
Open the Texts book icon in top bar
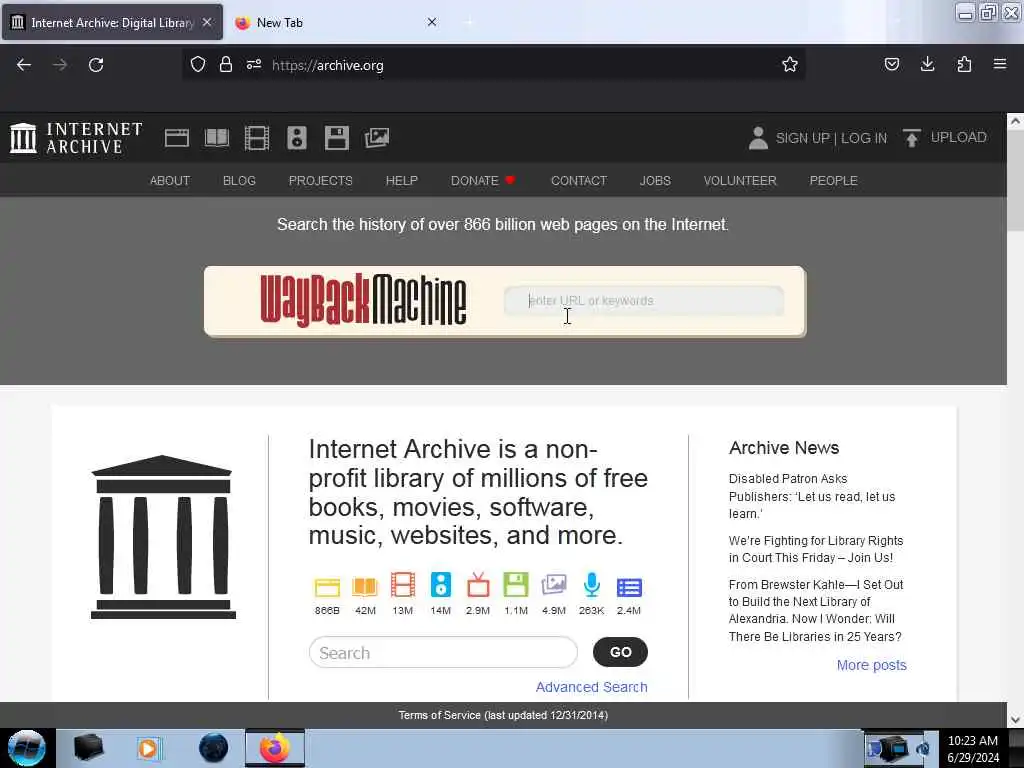[217, 138]
